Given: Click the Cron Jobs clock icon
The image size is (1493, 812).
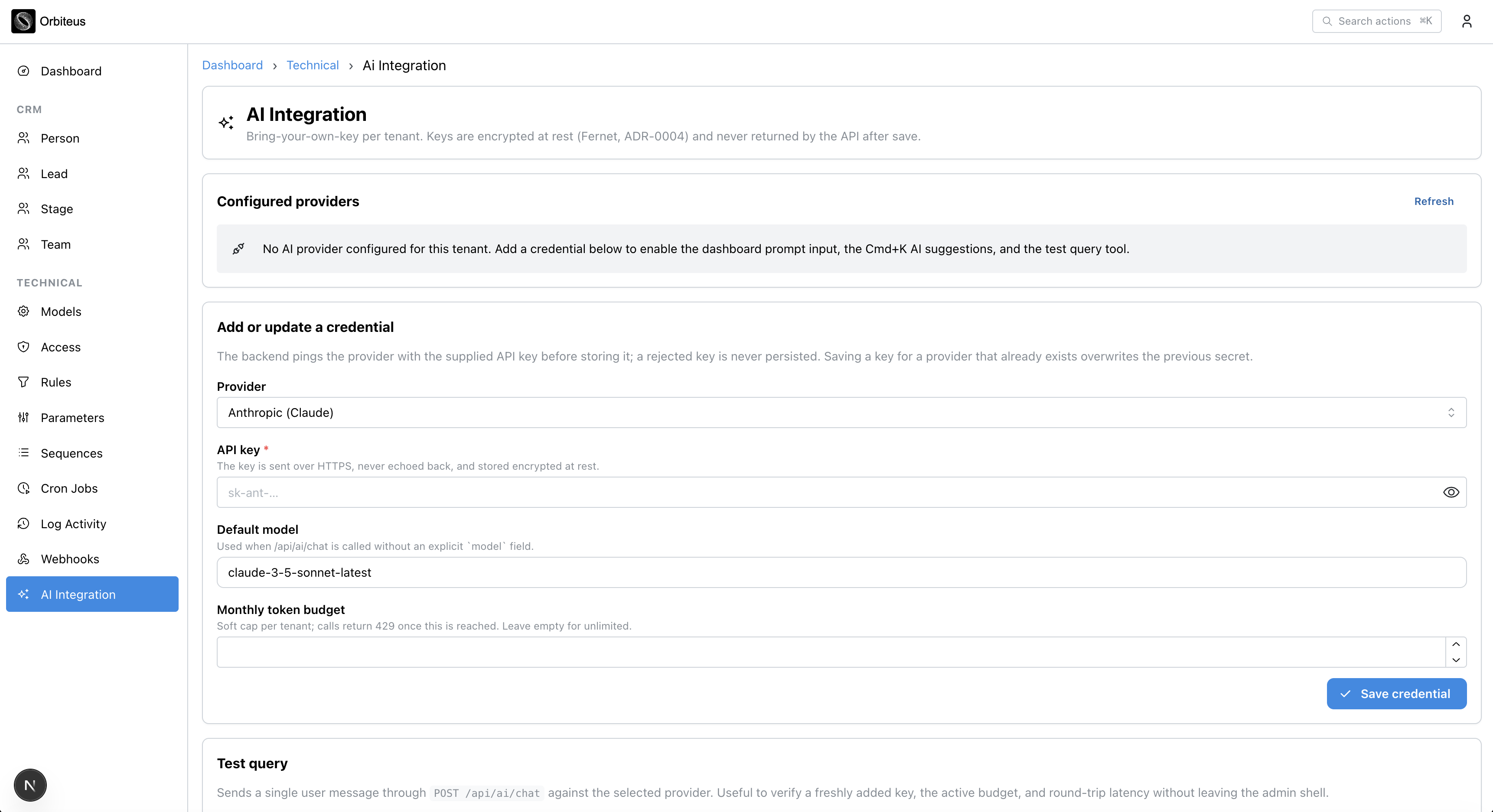Looking at the screenshot, I should (24, 488).
